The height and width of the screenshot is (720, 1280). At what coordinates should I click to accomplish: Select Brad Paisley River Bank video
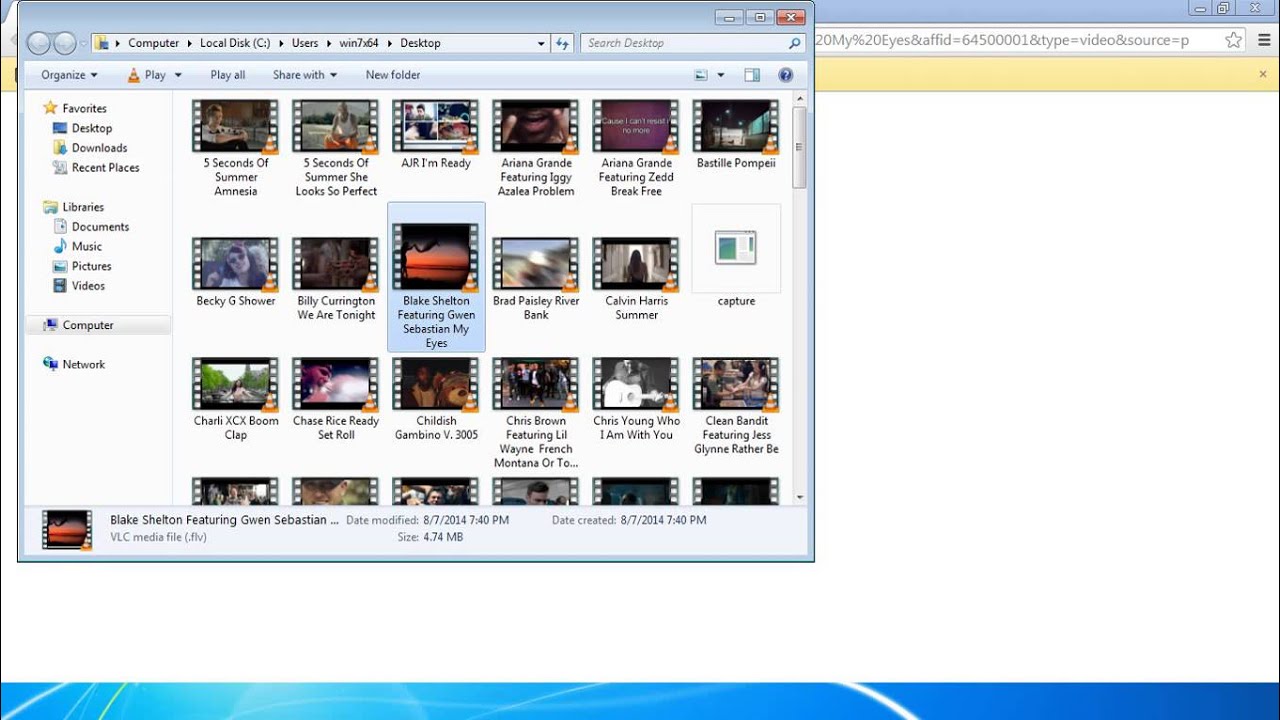tap(536, 279)
